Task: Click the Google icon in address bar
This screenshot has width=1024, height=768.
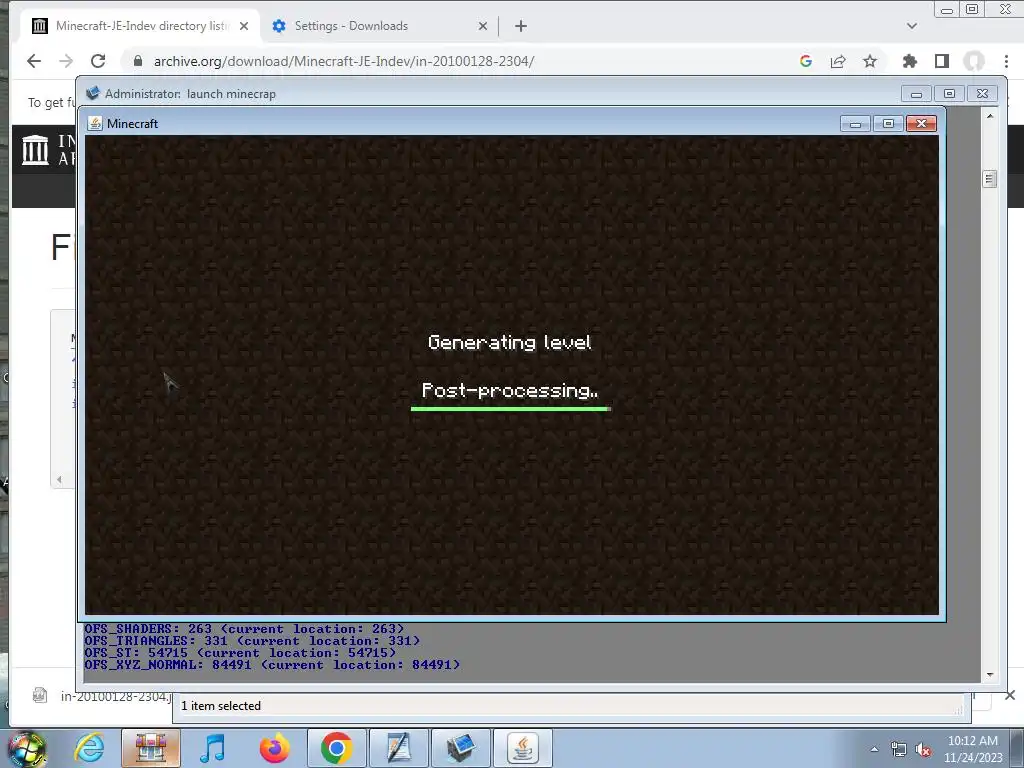Action: [x=806, y=61]
